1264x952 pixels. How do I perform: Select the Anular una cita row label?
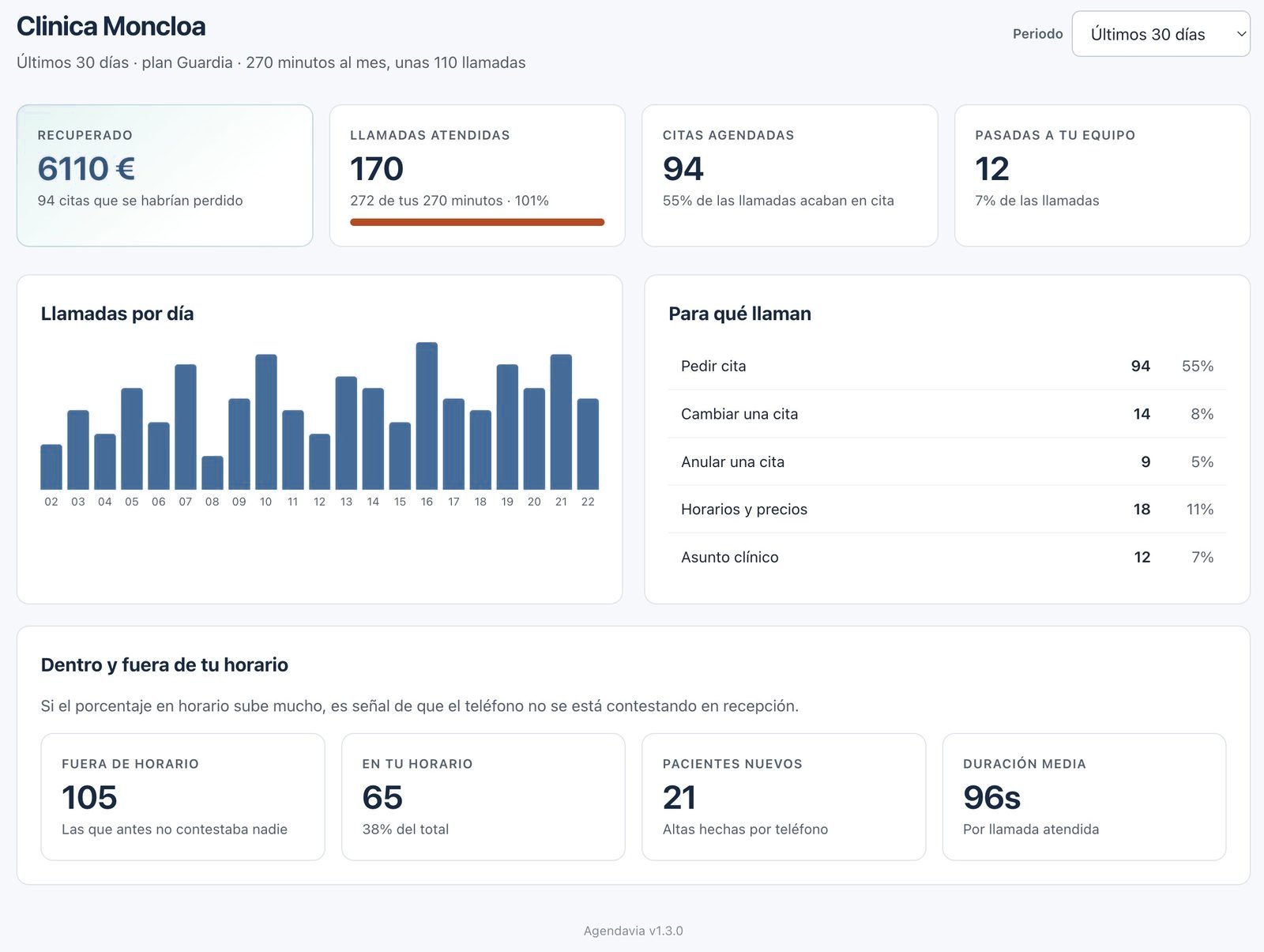coord(732,461)
